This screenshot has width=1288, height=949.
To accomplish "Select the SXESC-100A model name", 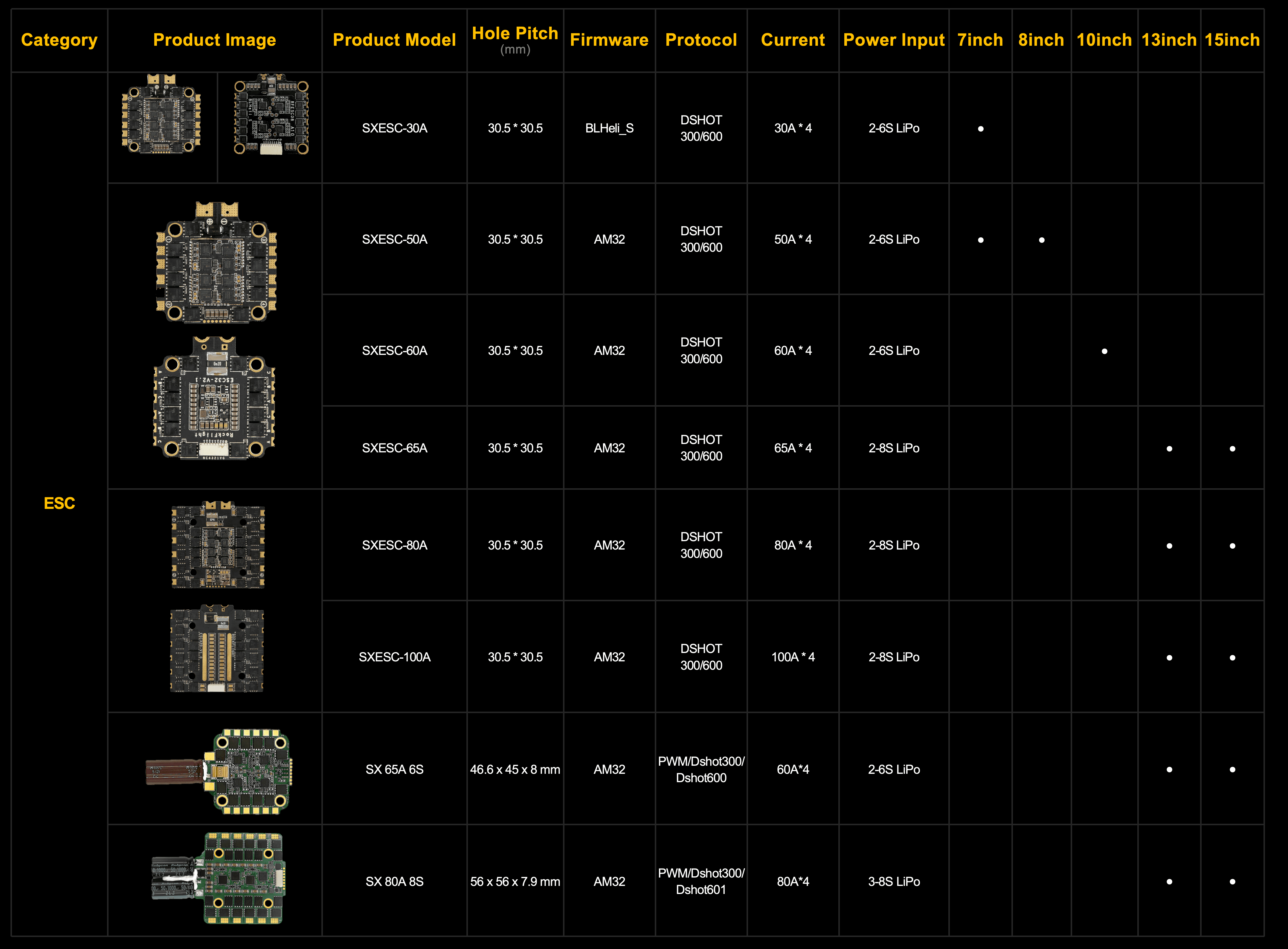I will (x=394, y=657).
